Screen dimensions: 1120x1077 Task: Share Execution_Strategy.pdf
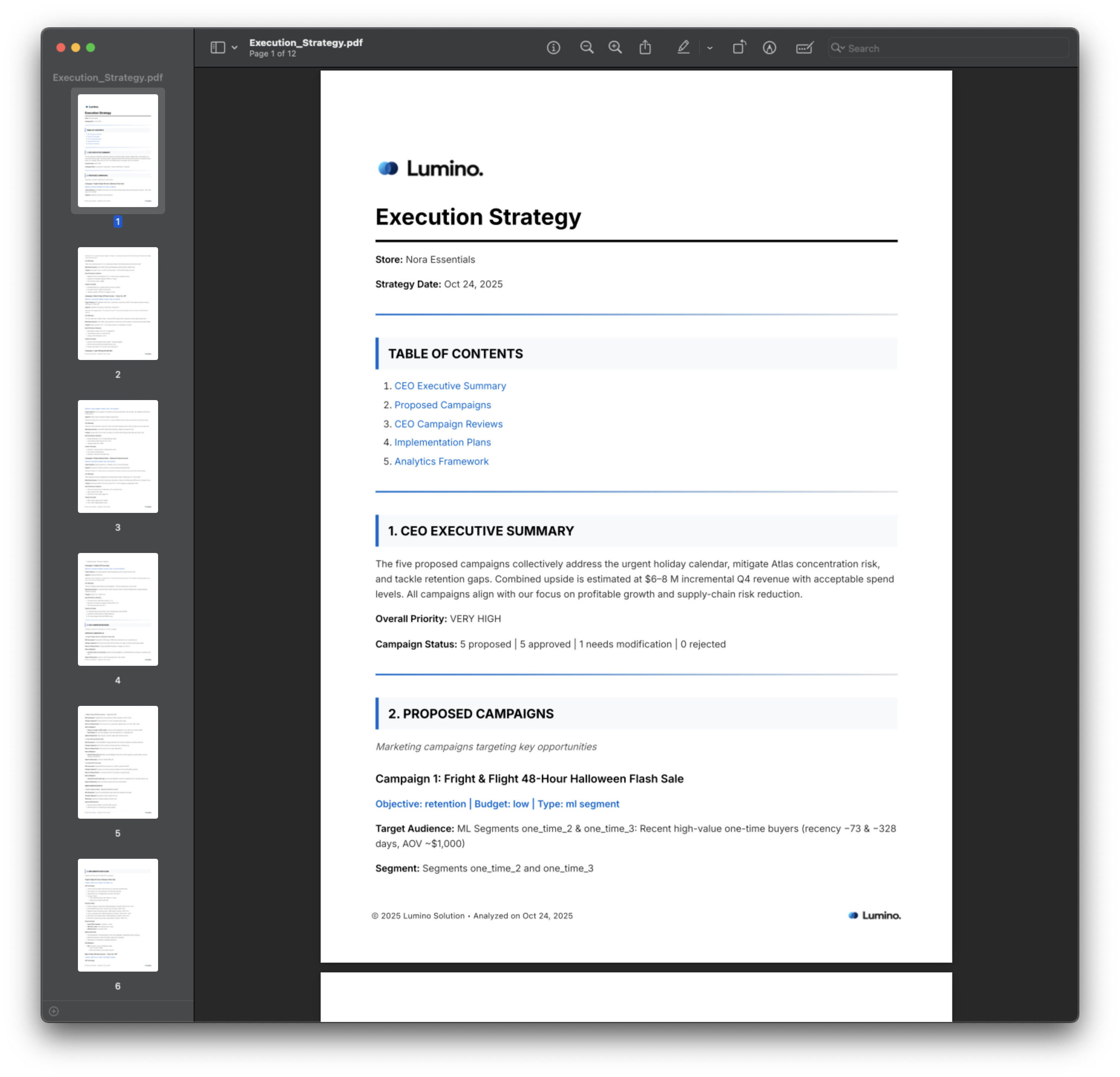(646, 48)
